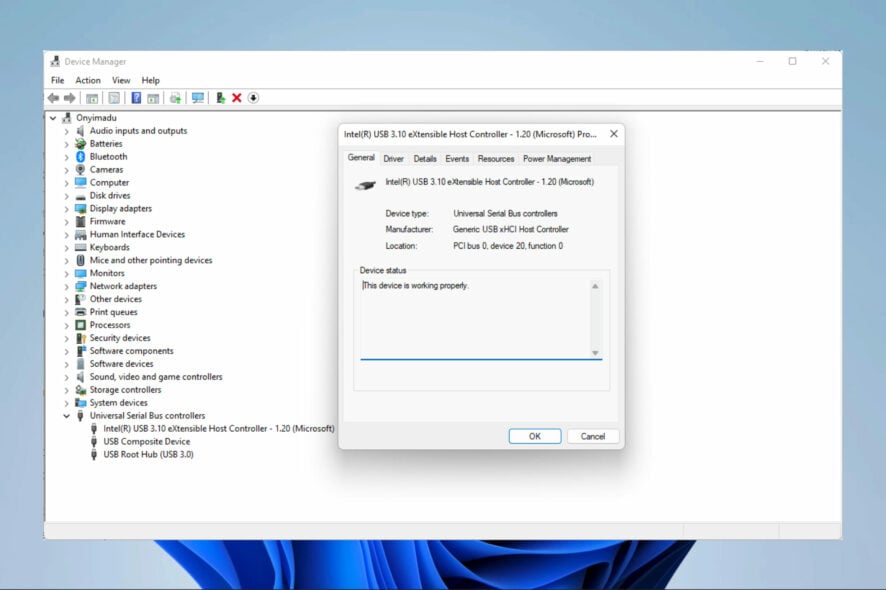Image resolution: width=886 pixels, height=590 pixels.
Task: Open the Power Management tab
Action: tap(557, 159)
